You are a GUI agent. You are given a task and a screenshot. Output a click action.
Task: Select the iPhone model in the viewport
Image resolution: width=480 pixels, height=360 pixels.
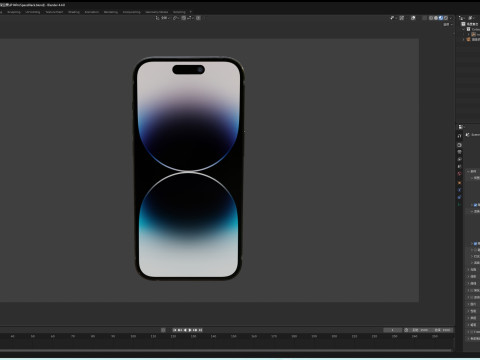(x=188, y=168)
